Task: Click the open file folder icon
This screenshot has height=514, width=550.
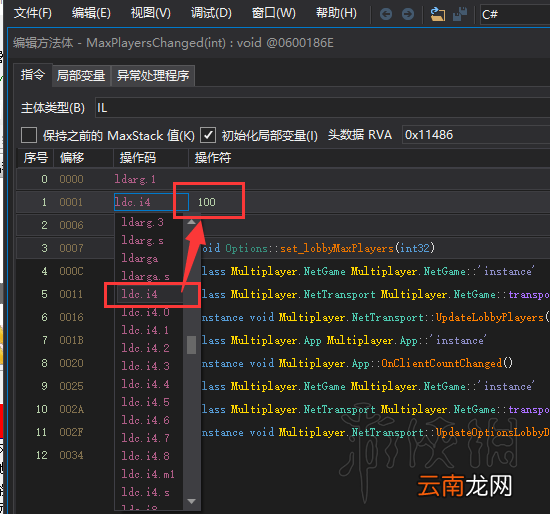Action: [x=437, y=14]
